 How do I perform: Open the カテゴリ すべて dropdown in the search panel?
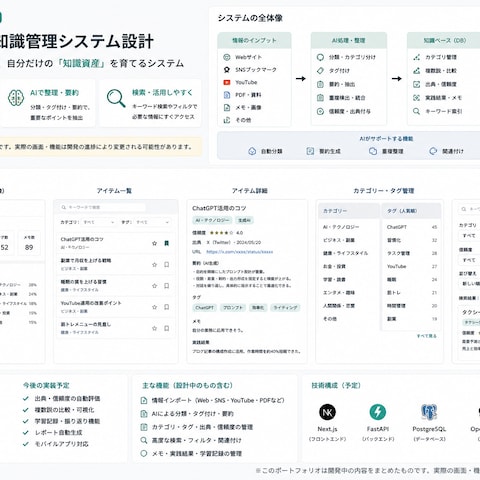point(469,236)
